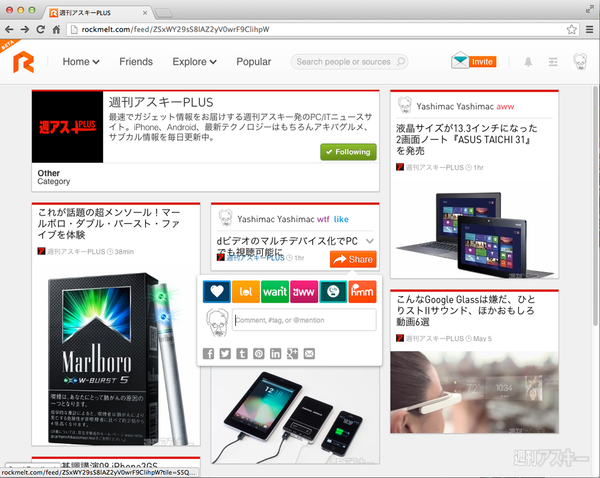Image resolution: width=600 pixels, height=478 pixels.
Task: Click the Invite button
Action: [x=482, y=62]
